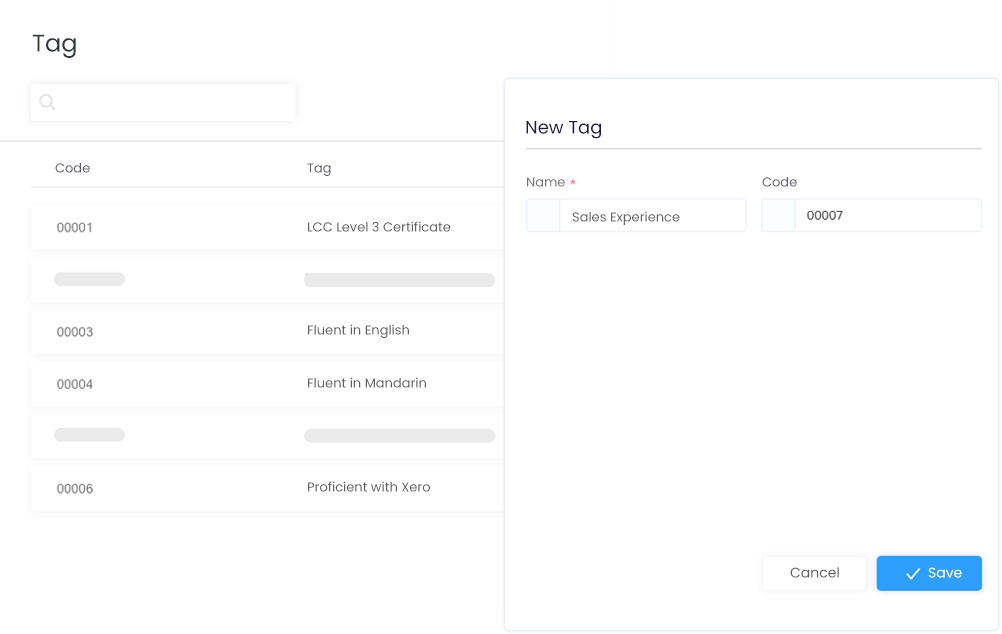Click code 00003 in the table
This screenshot has width=1002, height=634.
(x=75, y=332)
